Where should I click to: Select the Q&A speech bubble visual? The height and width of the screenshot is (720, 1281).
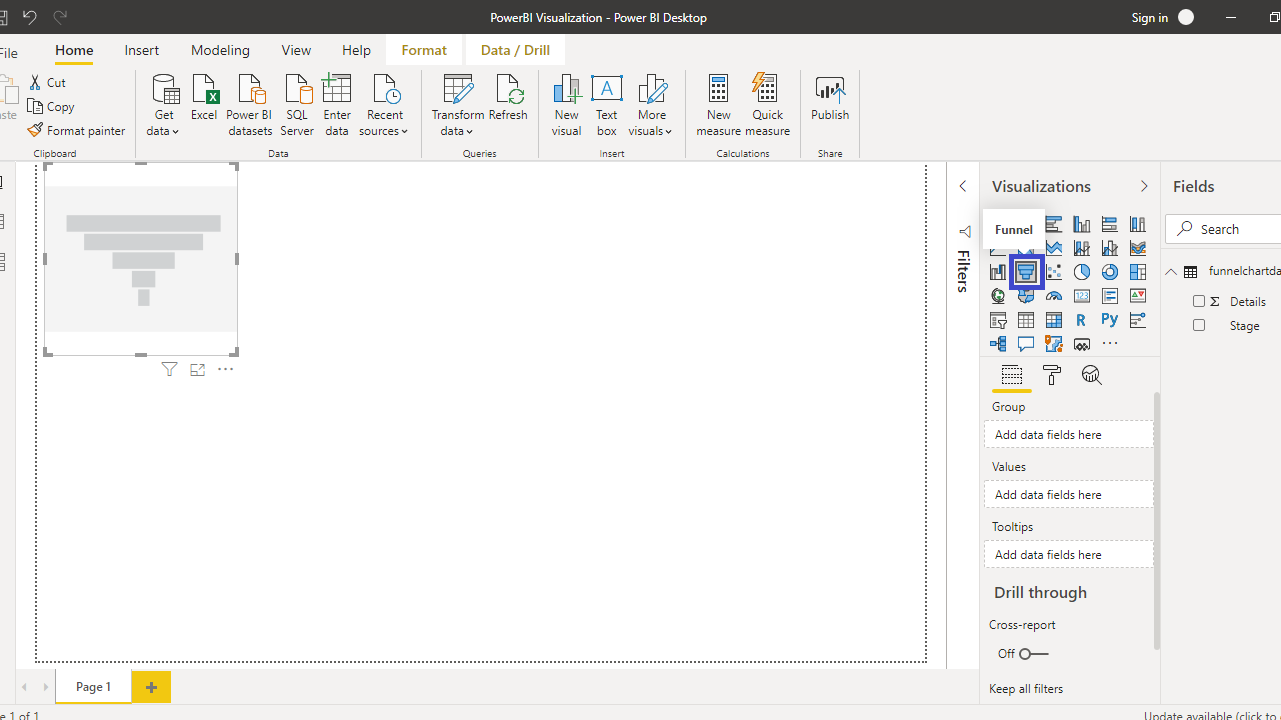(1026, 344)
